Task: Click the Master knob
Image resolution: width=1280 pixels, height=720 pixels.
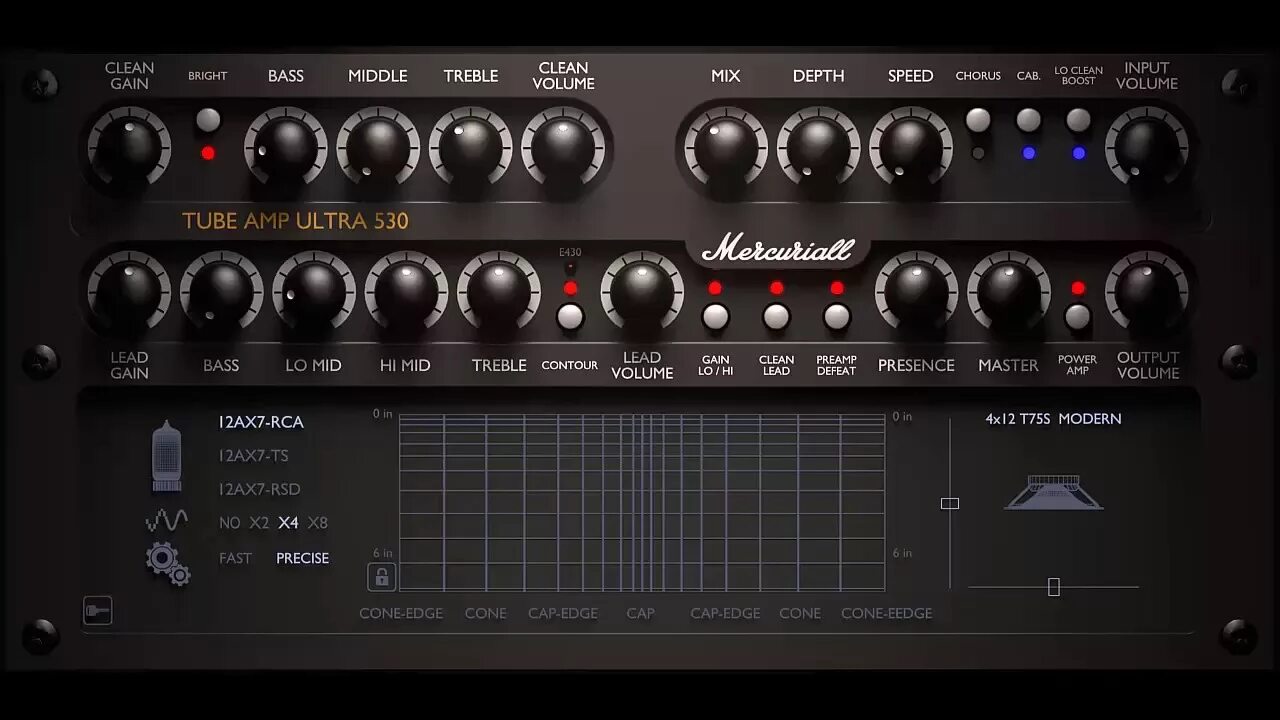Action: click(1008, 292)
